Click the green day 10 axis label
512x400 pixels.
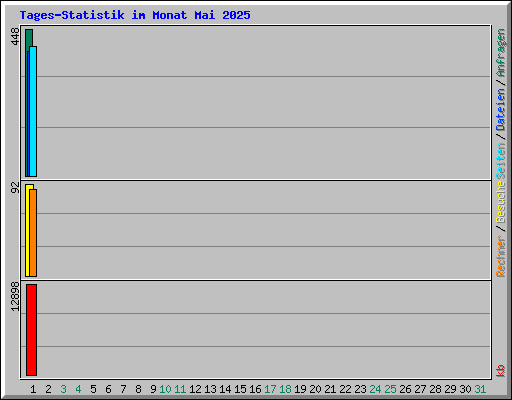pos(165,389)
